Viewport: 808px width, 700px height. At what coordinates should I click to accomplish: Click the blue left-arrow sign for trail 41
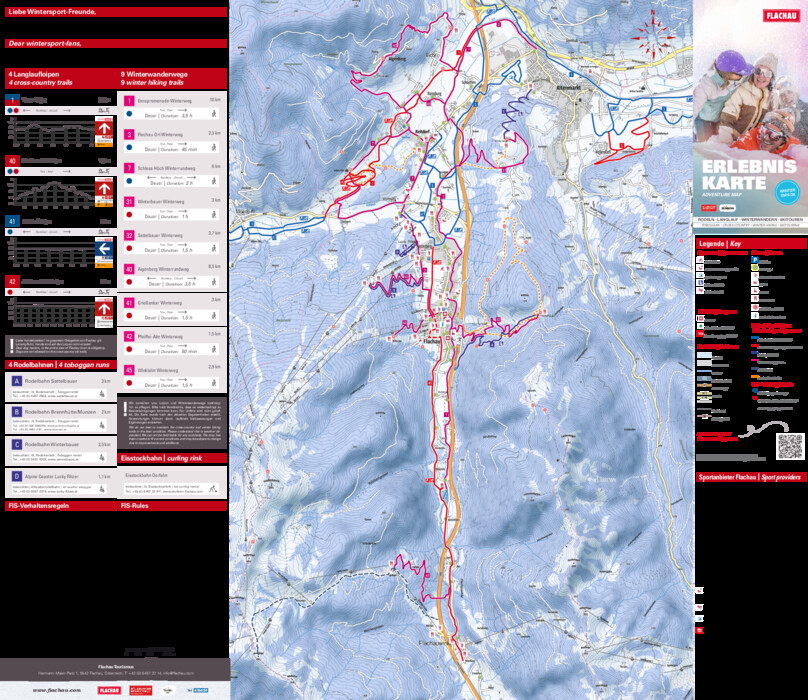pos(103,250)
